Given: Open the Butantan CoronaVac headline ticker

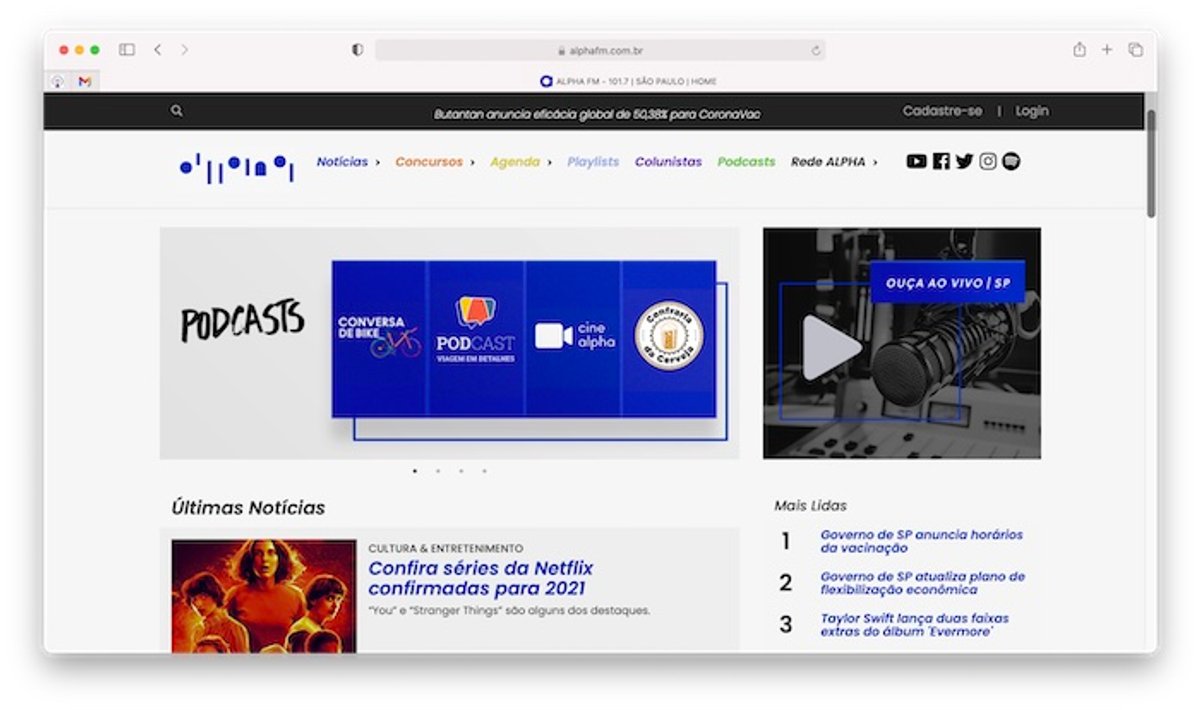Looking at the screenshot, I should tap(597, 114).
